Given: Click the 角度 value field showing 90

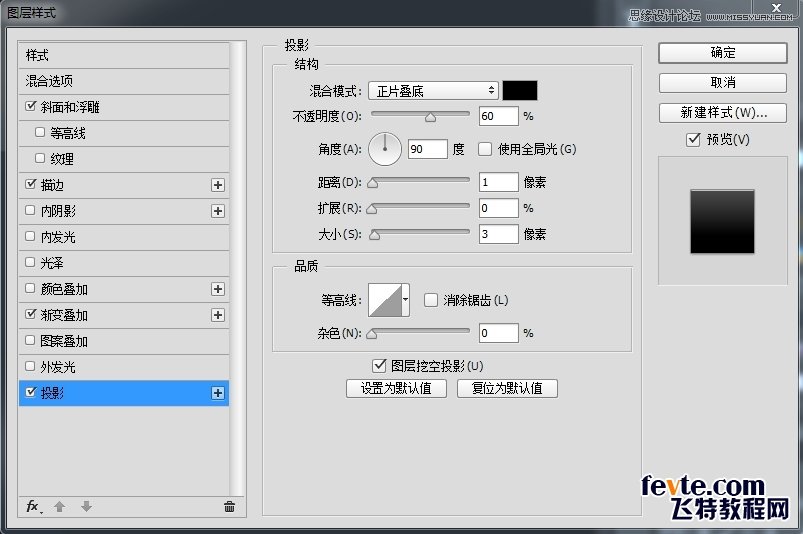Looking at the screenshot, I should [x=428, y=149].
